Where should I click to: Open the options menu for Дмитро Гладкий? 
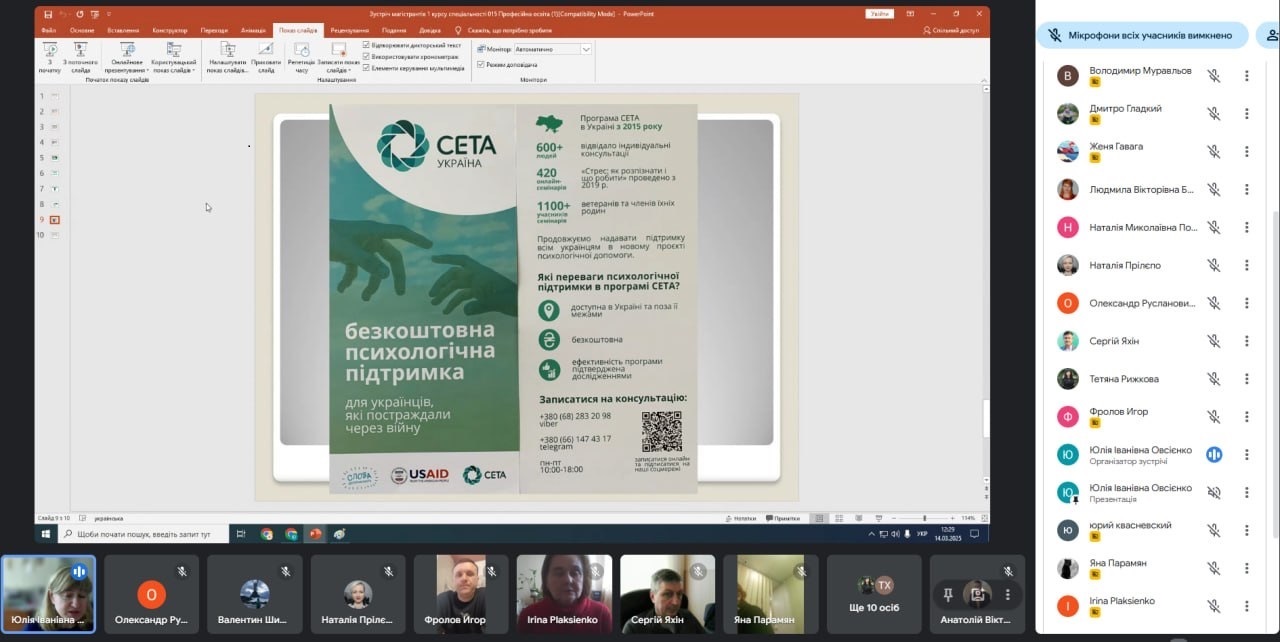click(x=1246, y=113)
